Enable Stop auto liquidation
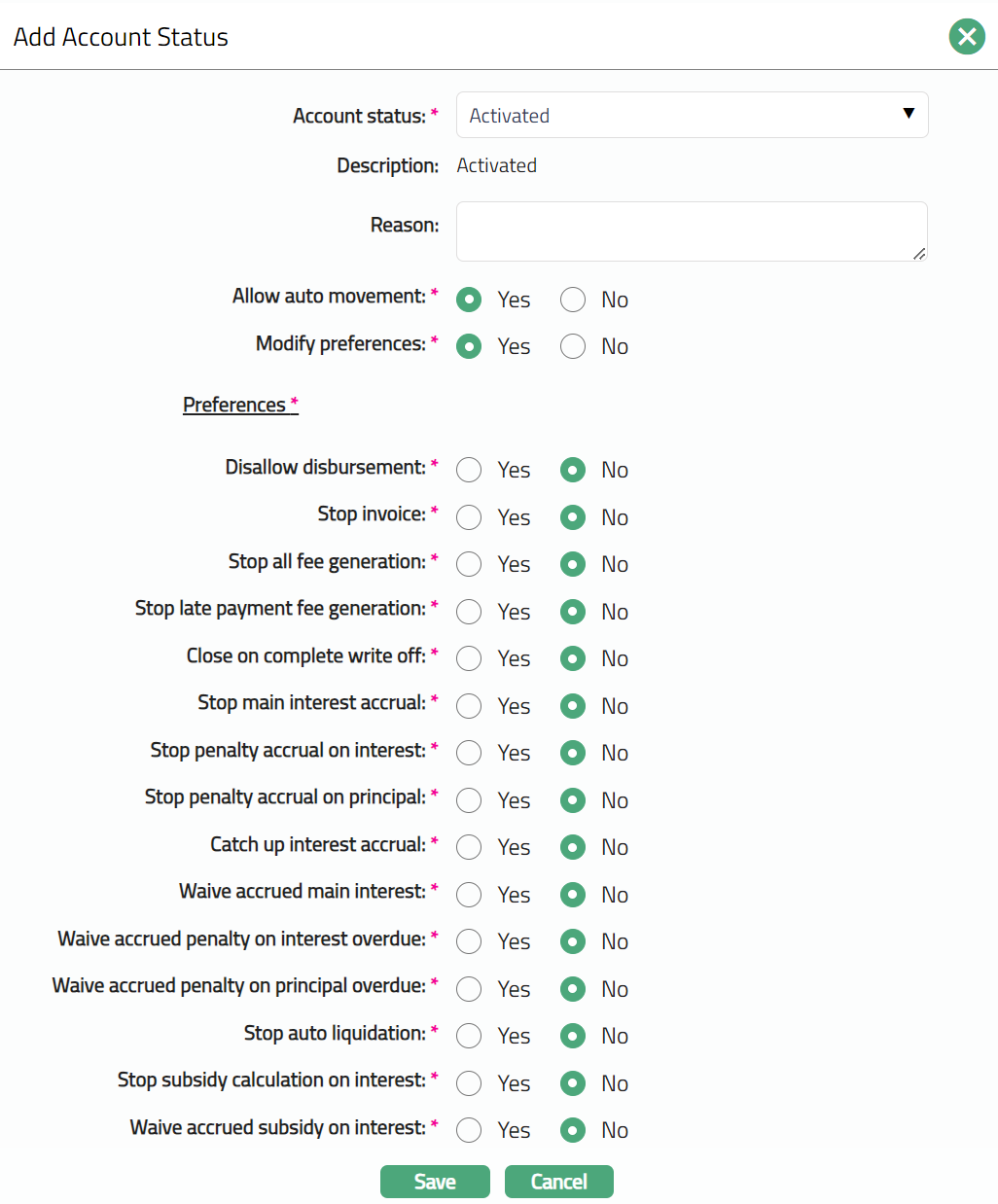This screenshot has width=998, height=1204. tap(469, 1036)
